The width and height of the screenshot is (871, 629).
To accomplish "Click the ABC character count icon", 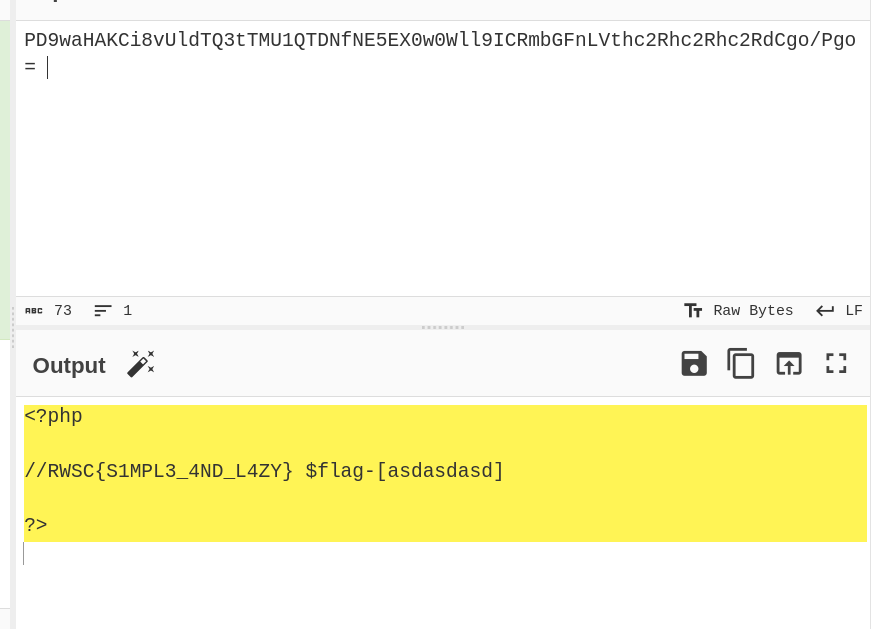I will [x=34, y=311].
